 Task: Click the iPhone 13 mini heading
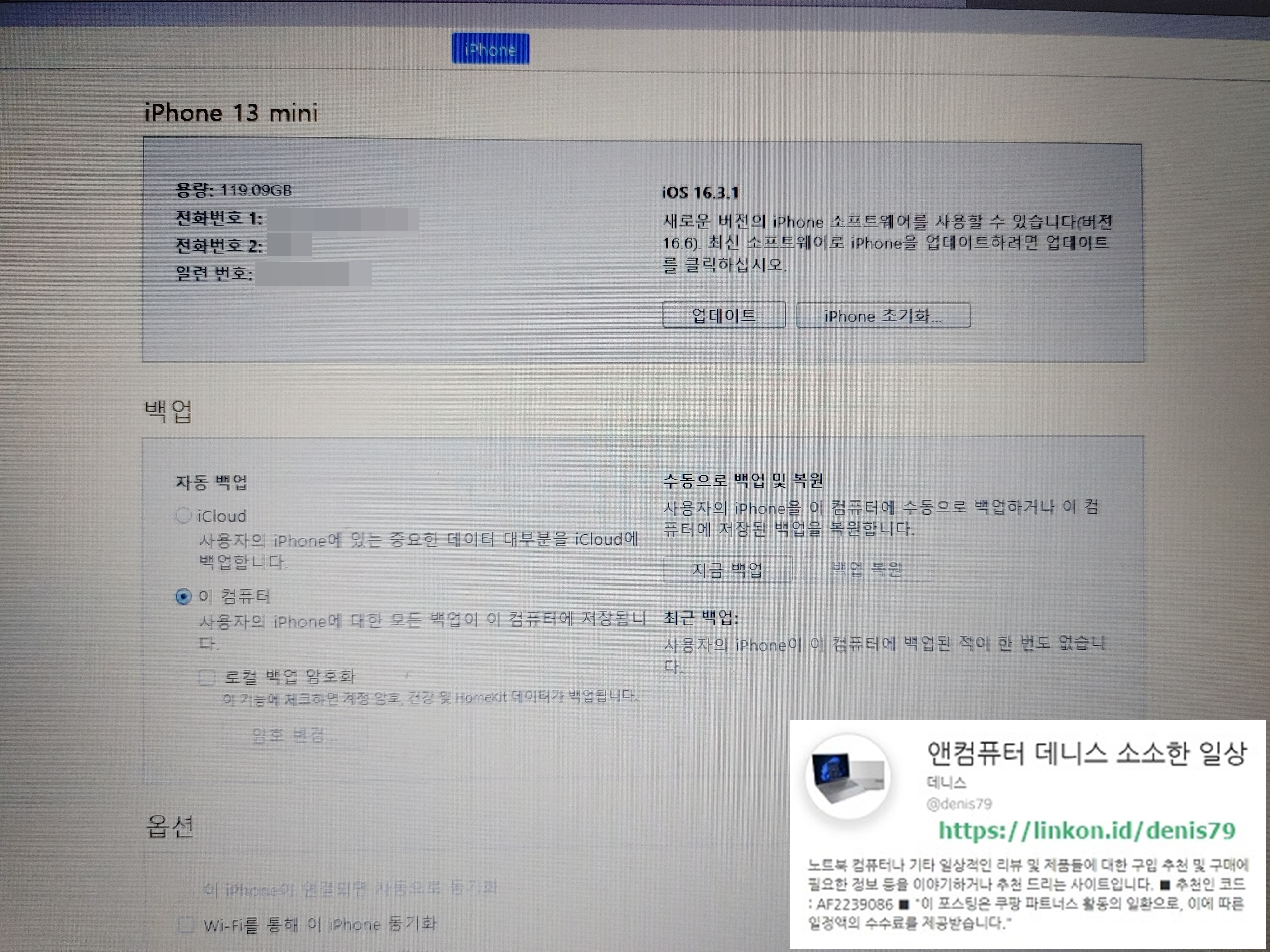tap(231, 112)
